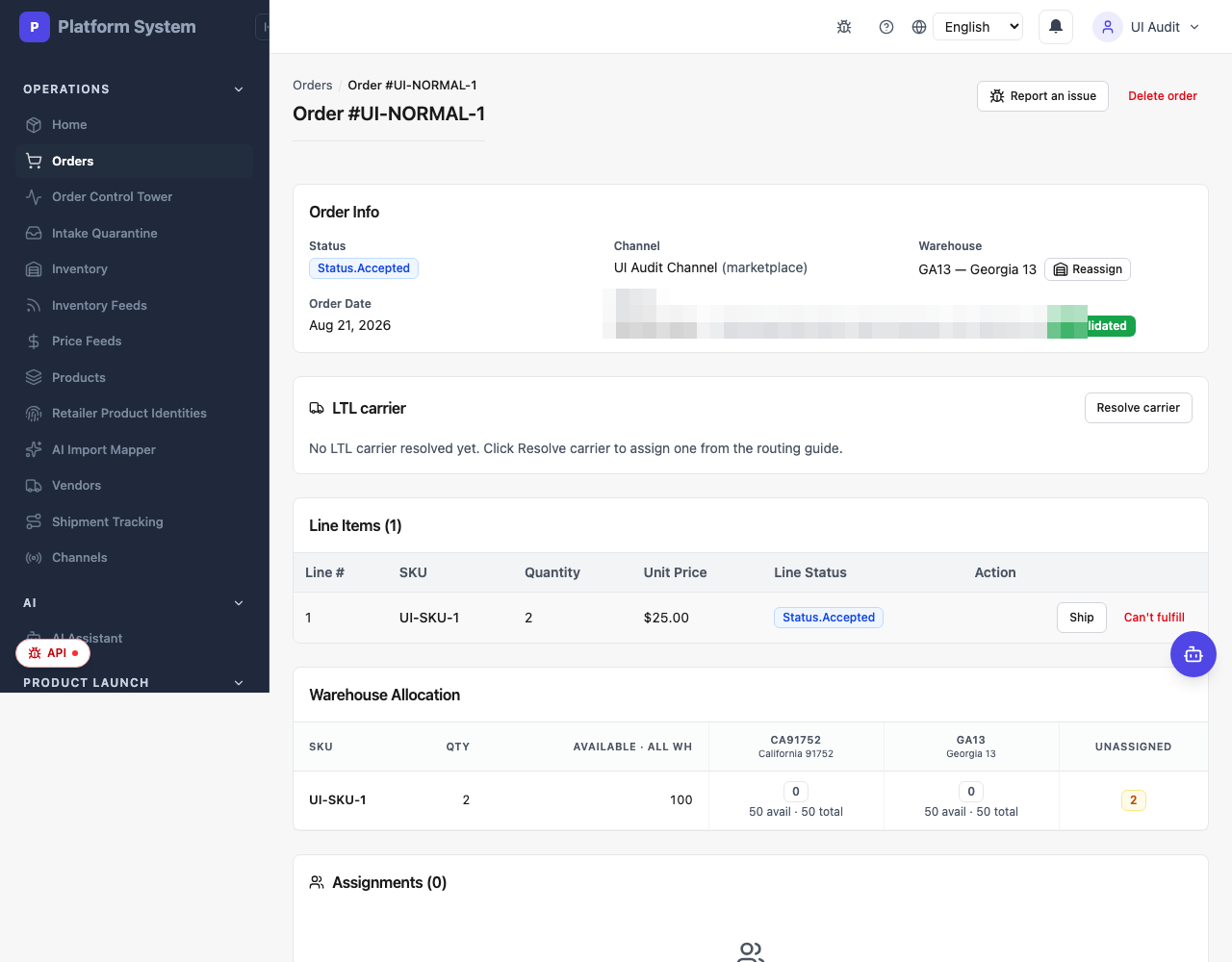Viewport: 1232px width, 962px height.
Task: Click the Status.Accepted badge in Order Info
Action: 364,268
